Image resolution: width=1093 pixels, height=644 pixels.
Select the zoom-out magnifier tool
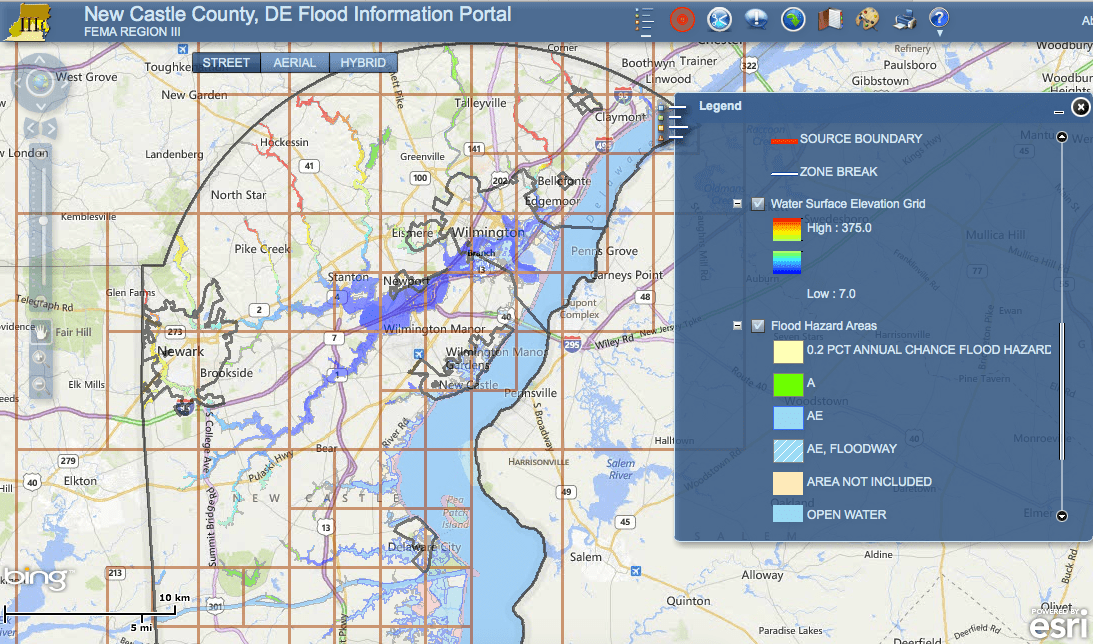point(40,383)
